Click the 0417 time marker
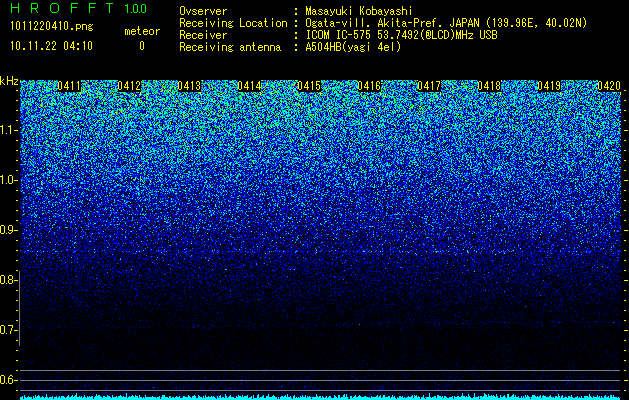This screenshot has height=400, width=629. [x=429, y=86]
